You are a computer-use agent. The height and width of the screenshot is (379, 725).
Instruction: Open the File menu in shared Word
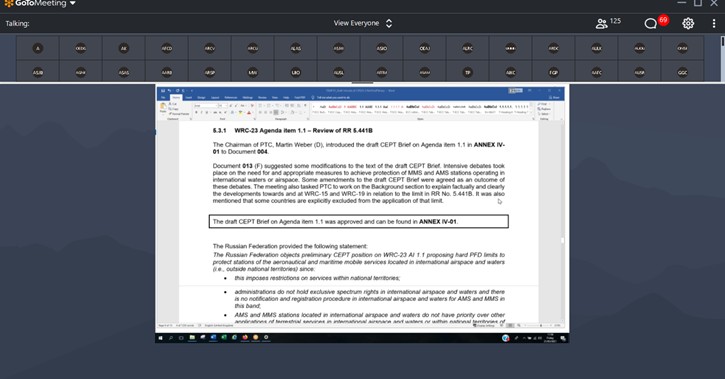(x=163, y=98)
